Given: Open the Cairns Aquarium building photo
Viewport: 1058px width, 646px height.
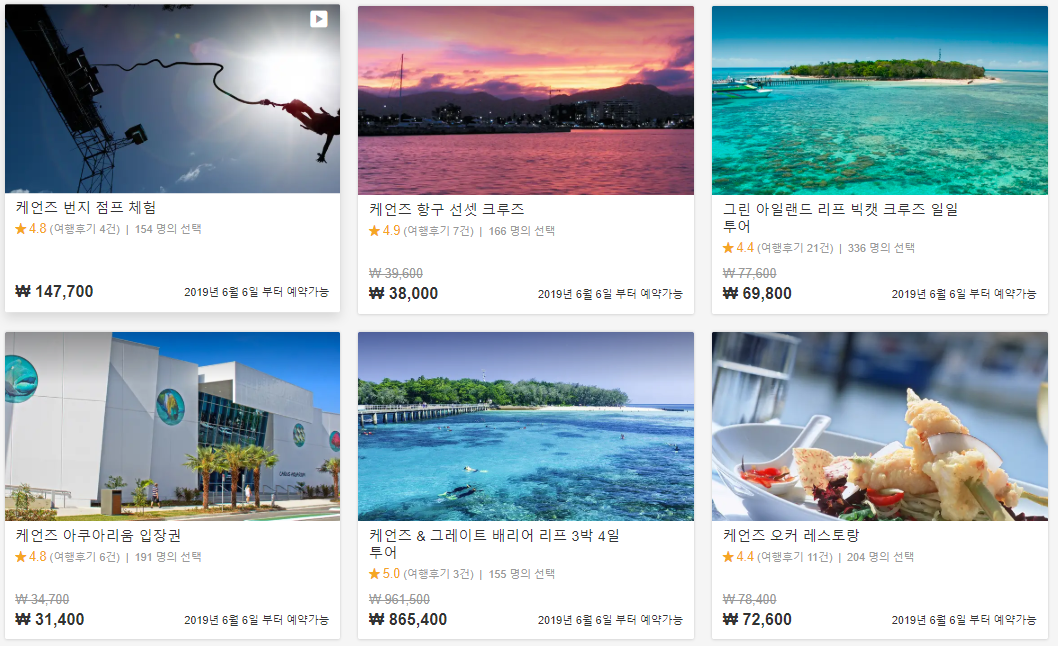Looking at the screenshot, I should pos(173,426).
